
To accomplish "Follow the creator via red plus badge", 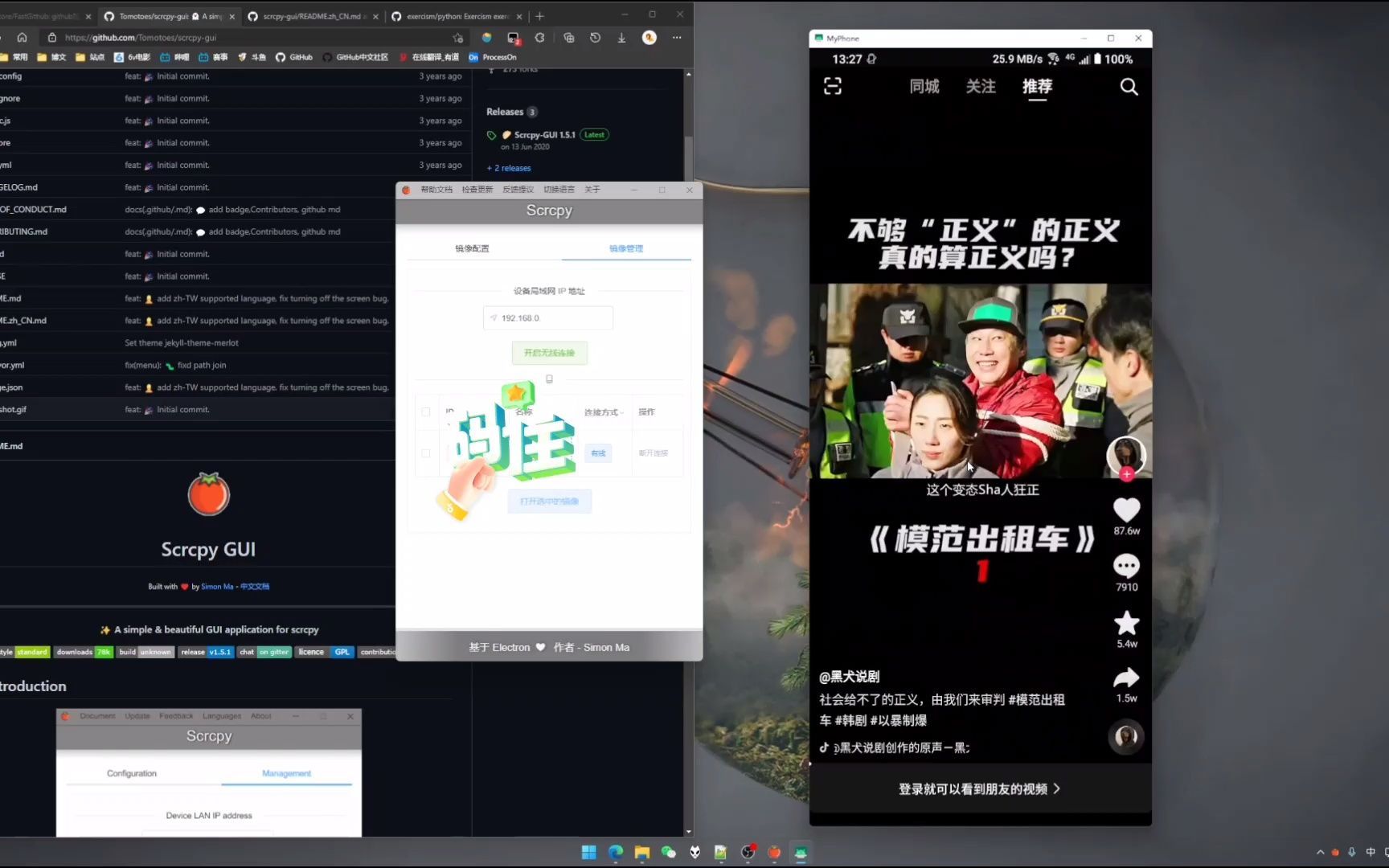I will click(x=1126, y=474).
